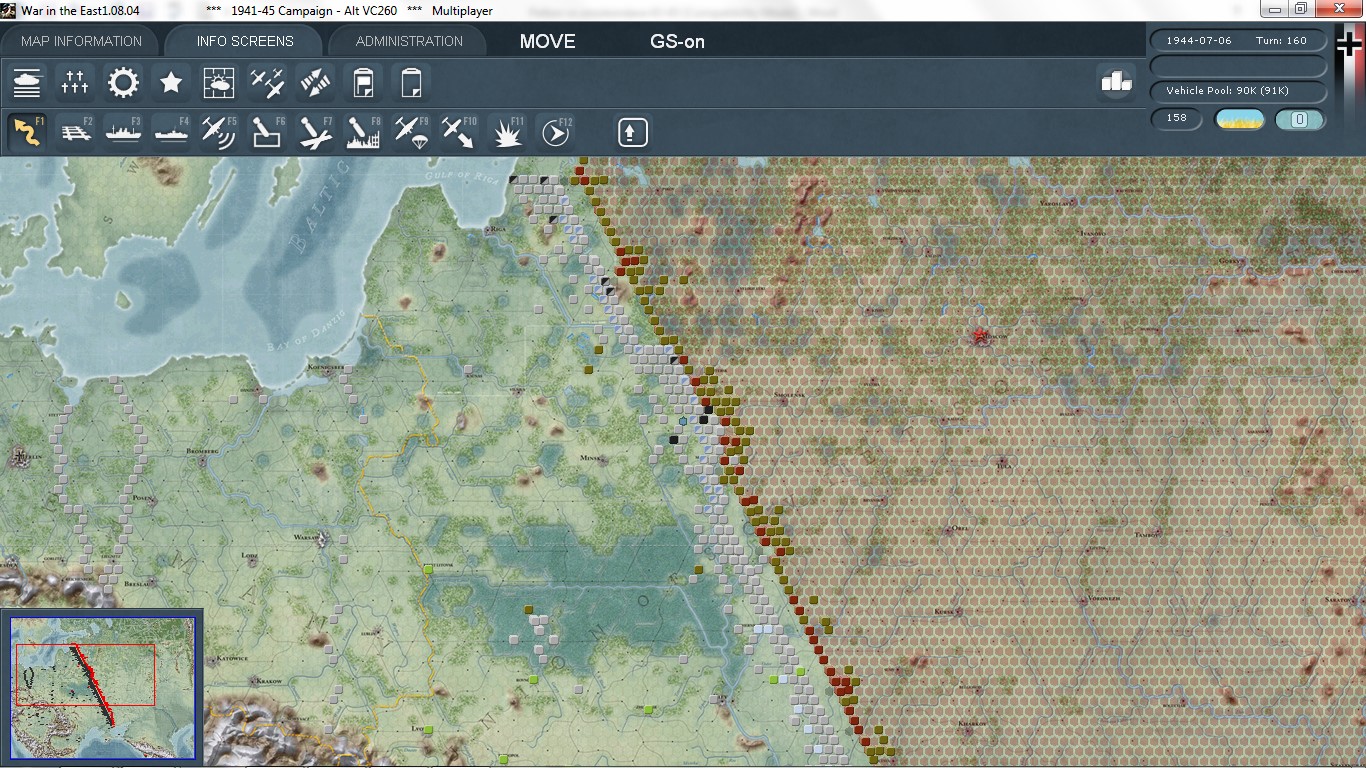Viewport: 1366px width, 768px height.
Task: Select the F8 bomb city mode
Action: 363,132
